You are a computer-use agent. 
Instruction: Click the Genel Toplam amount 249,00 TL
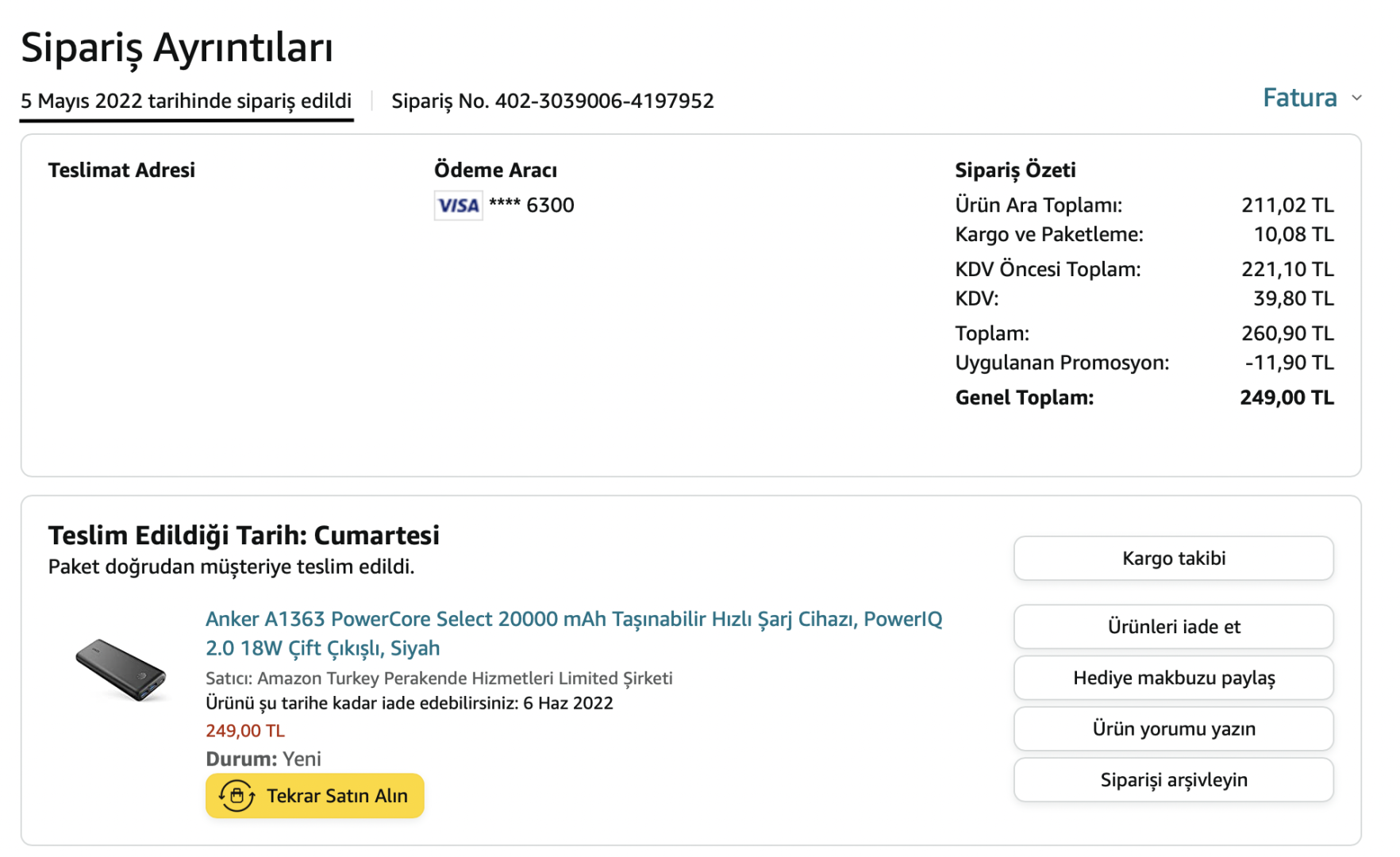click(1286, 398)
